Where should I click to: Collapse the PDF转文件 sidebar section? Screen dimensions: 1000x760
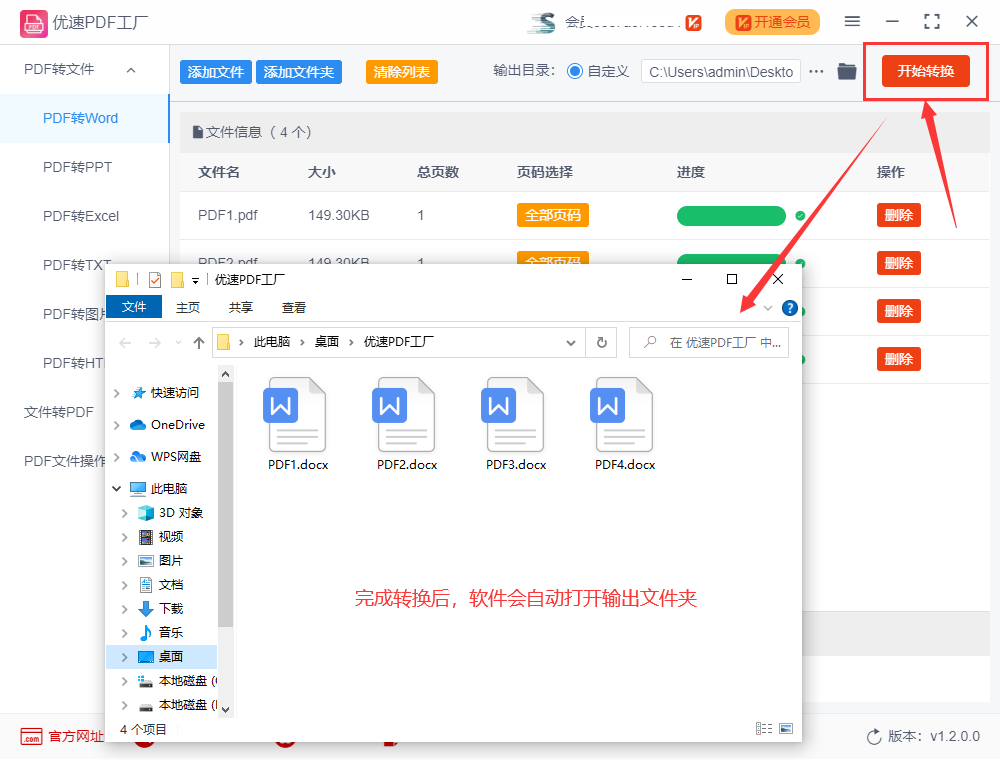click(131, 70)
